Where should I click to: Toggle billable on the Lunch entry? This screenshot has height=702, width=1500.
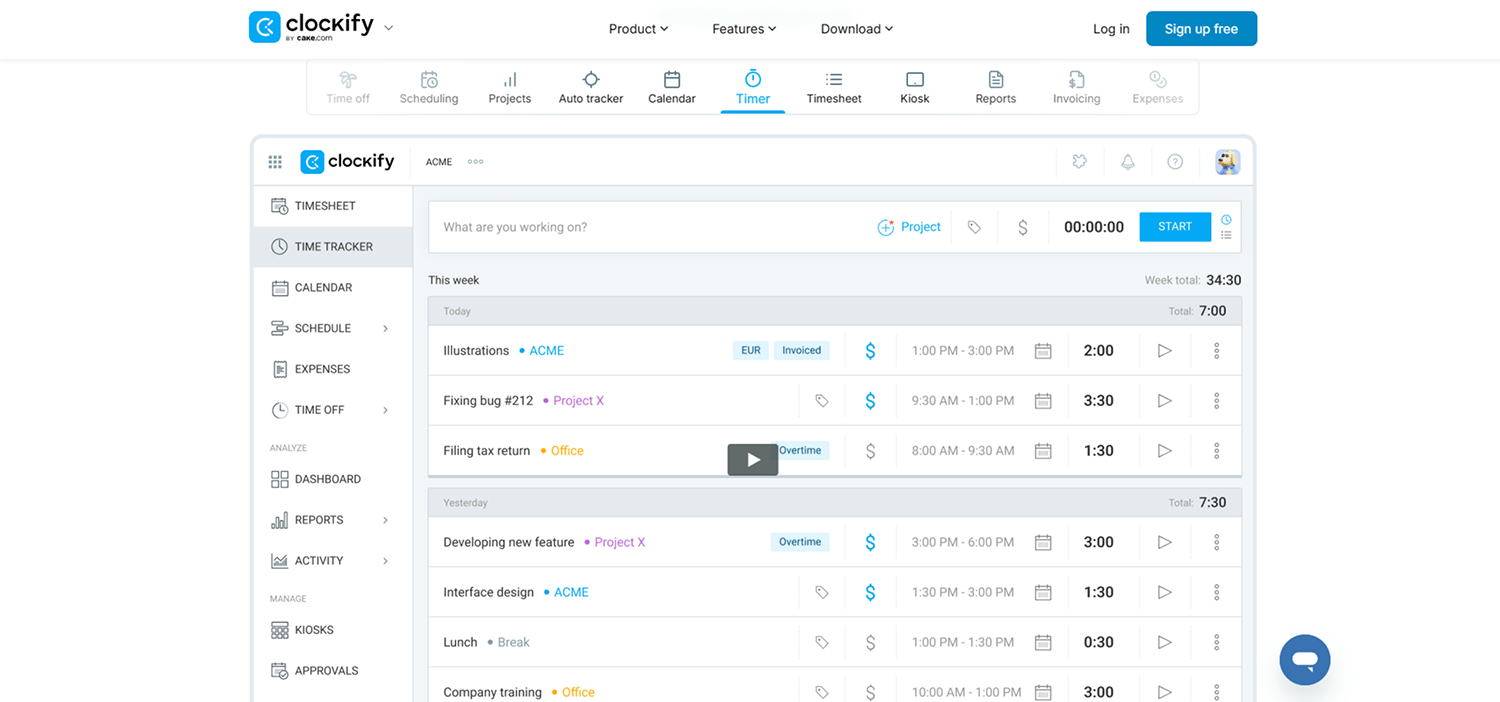870,642
